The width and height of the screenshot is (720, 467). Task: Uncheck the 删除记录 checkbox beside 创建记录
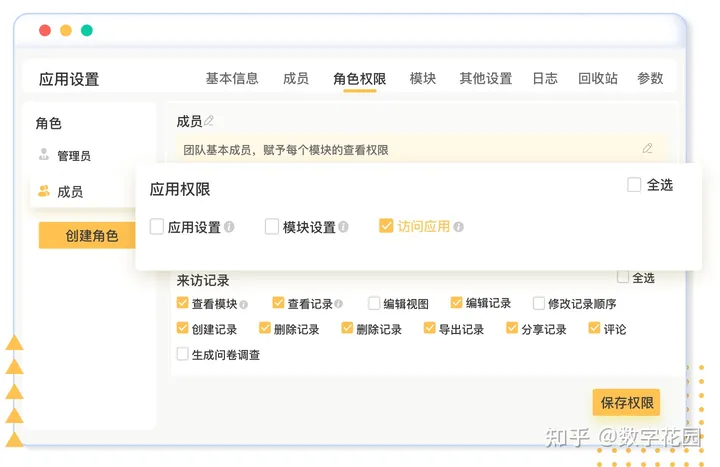click(x=264, y=328)
